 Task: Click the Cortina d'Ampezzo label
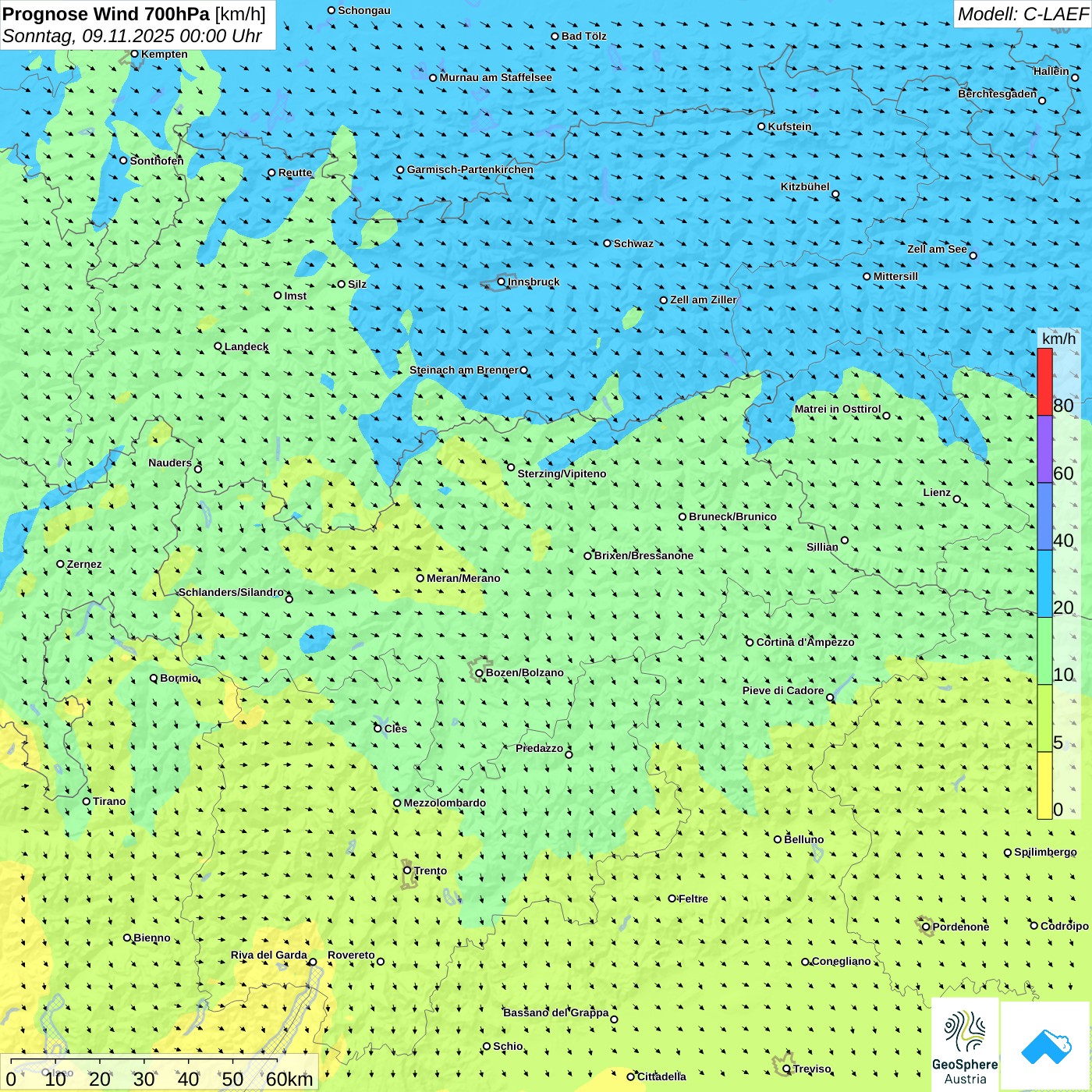805,642
